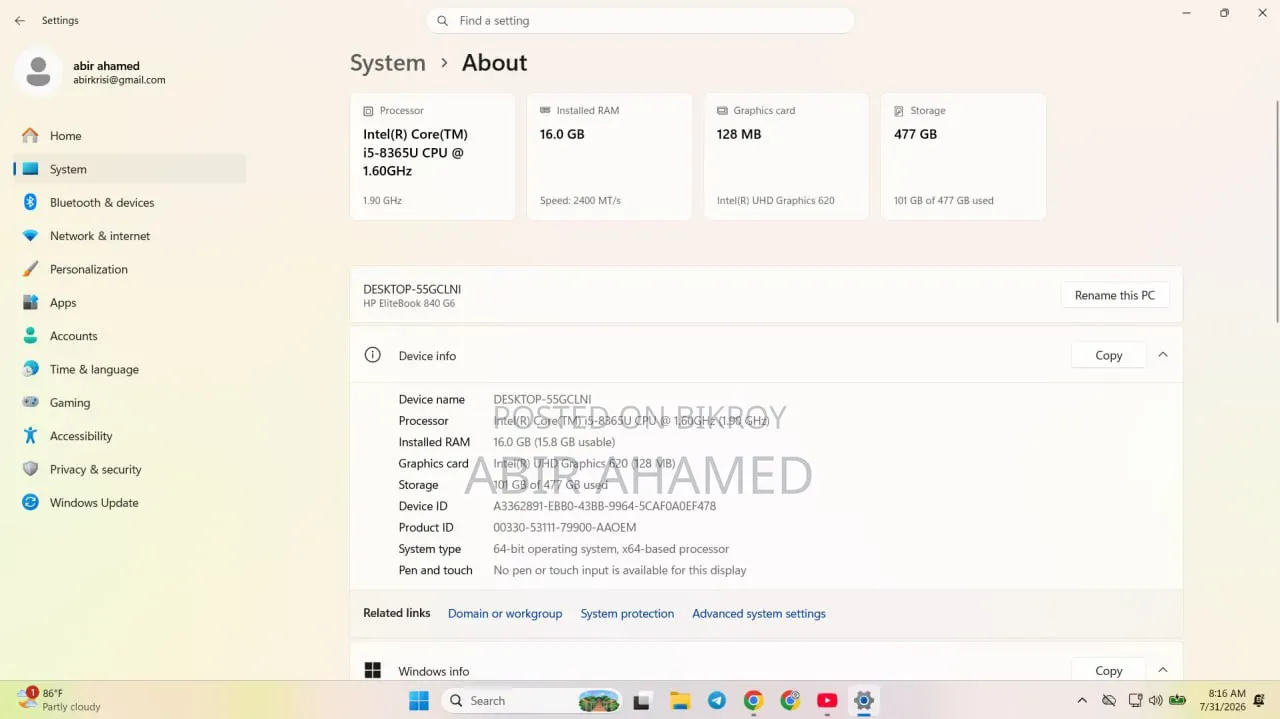Image resolution: width=1280 pixels, height=719 pixels.
Task: Click the Windows Update sync icon
Action: pyautogui.click(x=30, y=502)
